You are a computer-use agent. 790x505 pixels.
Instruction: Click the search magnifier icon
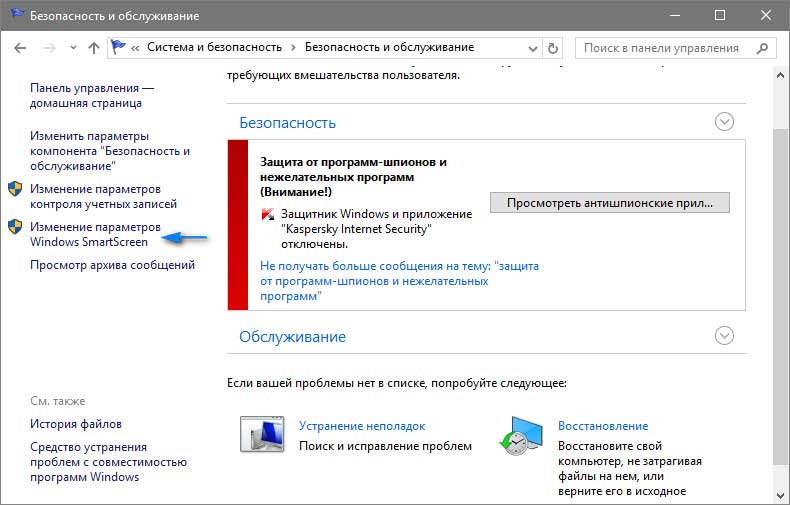[x=763, y=47]
